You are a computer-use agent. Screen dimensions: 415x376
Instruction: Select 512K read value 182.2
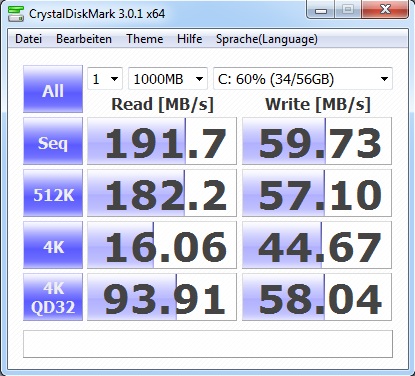pyautogui.click(x=162, y=193)
